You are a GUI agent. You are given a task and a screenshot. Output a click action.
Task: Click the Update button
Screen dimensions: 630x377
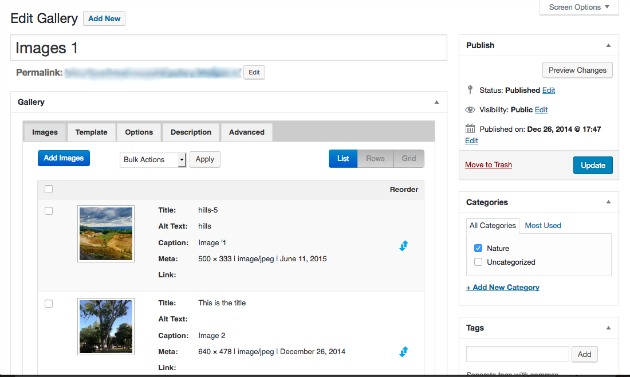593,165
